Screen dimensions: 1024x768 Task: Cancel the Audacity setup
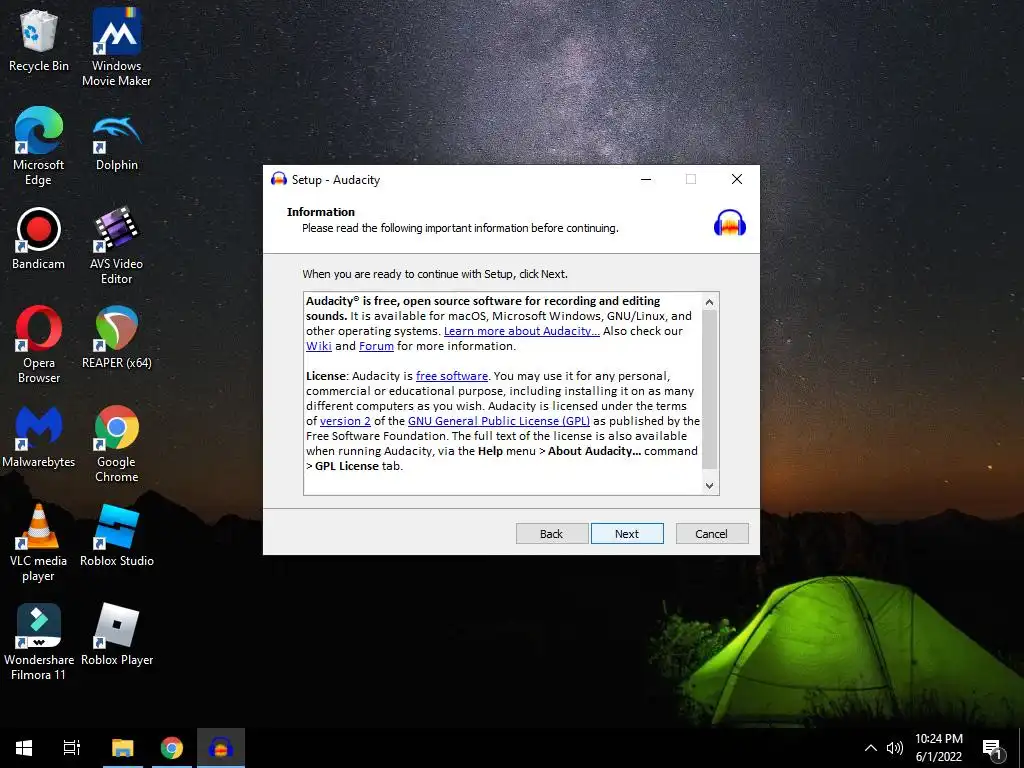(712, 534)
